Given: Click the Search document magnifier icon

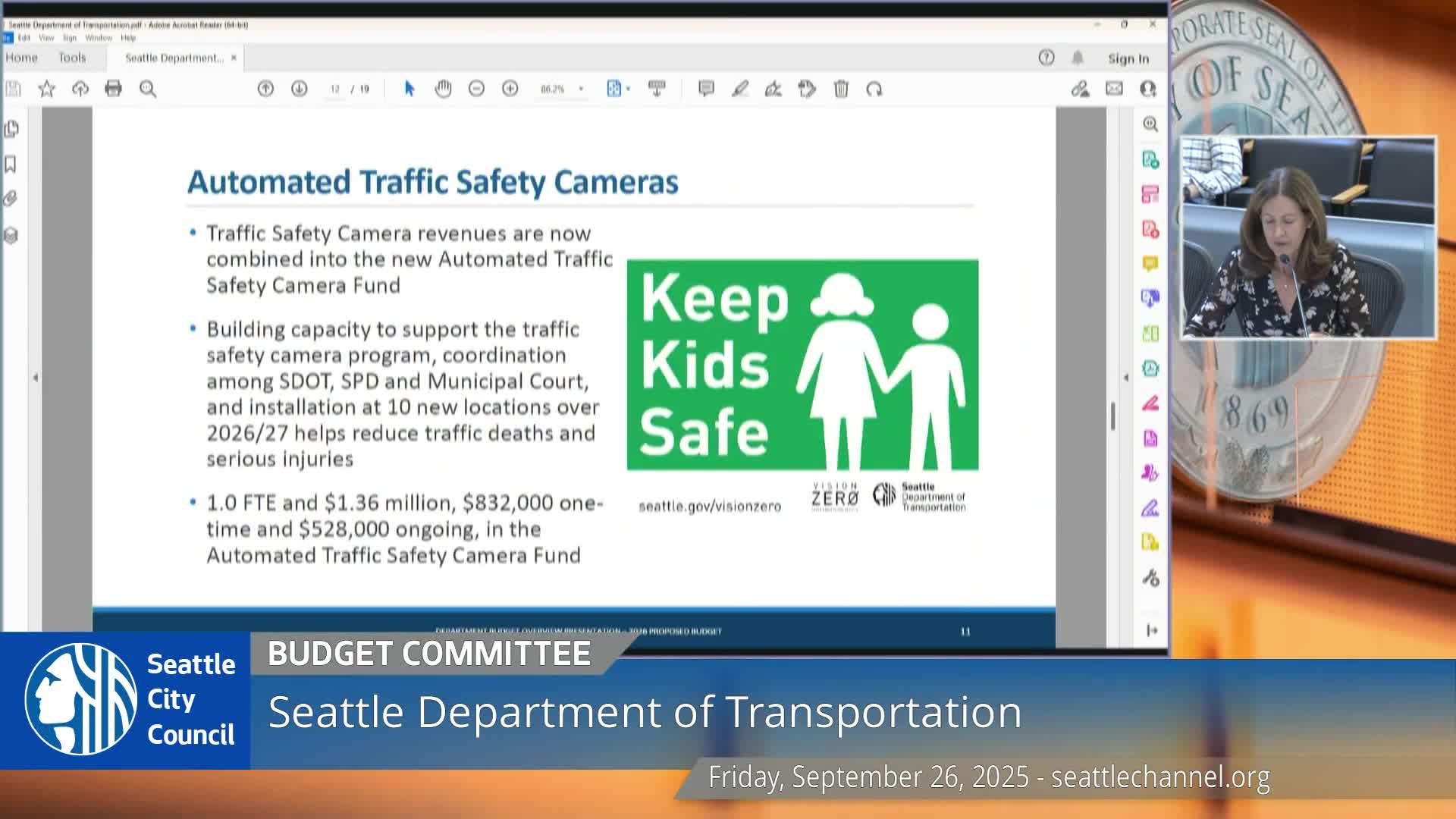Looking at the screenshot, I should tap(147, 89).
